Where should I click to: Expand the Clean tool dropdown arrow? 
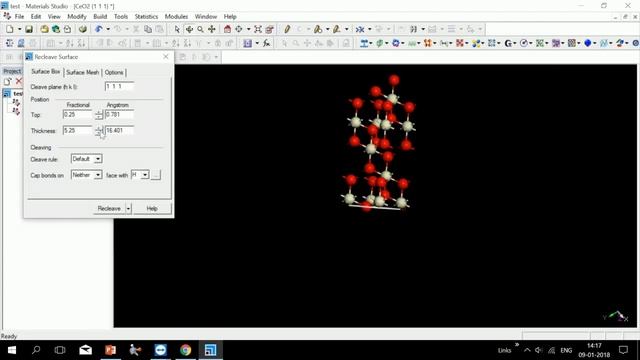click(x=370, y=29)
